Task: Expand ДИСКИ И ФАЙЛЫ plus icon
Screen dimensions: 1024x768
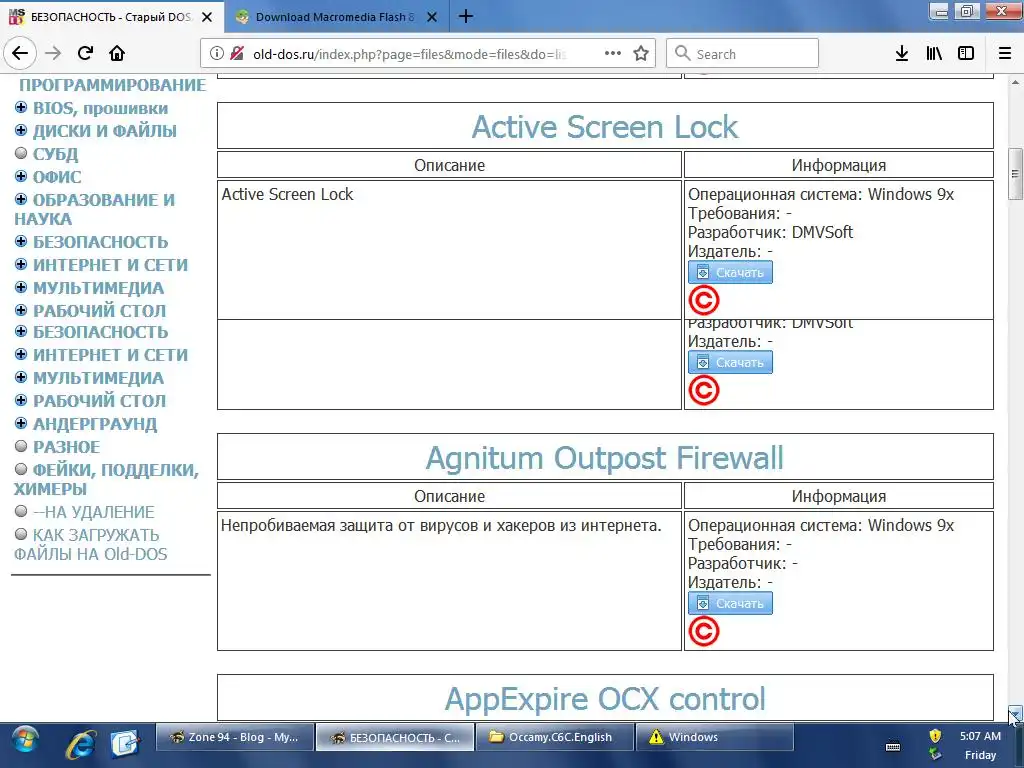Action: point(21,130)
